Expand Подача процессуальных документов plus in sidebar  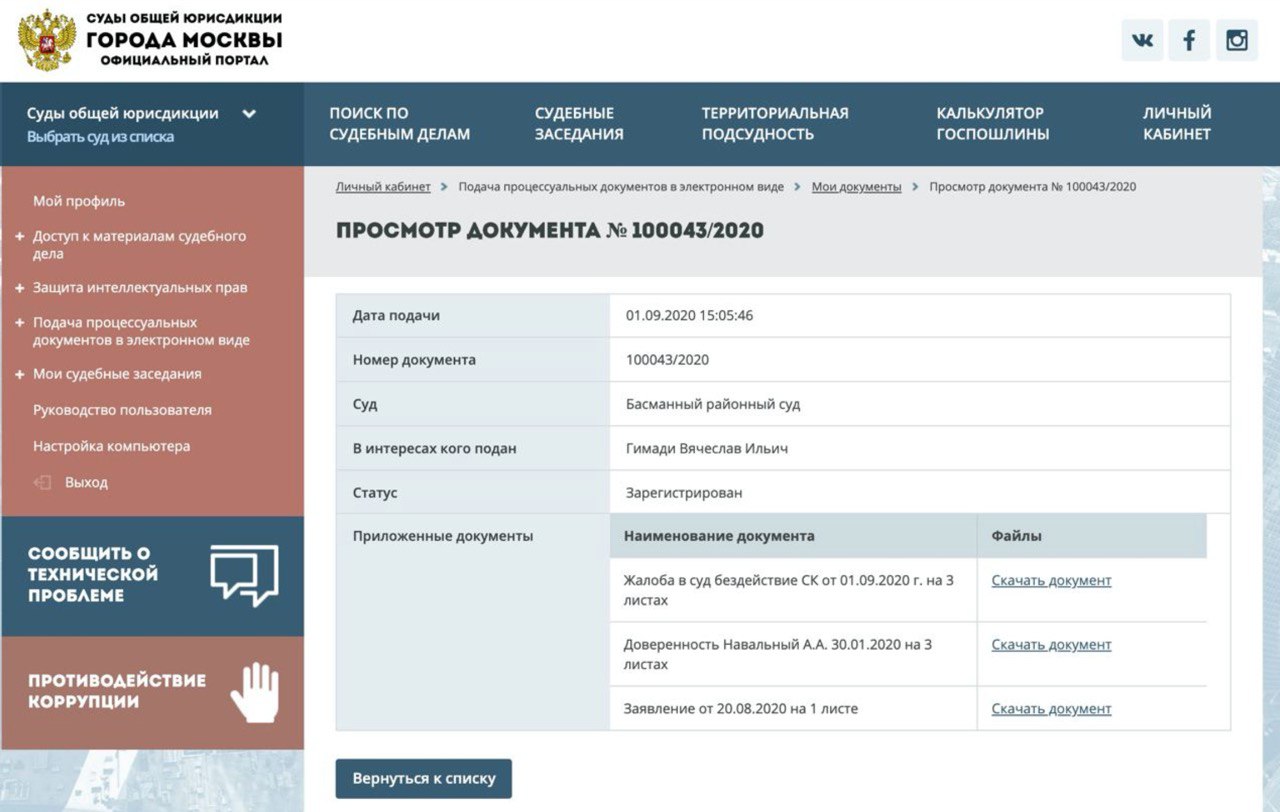(x=20, y=323)
